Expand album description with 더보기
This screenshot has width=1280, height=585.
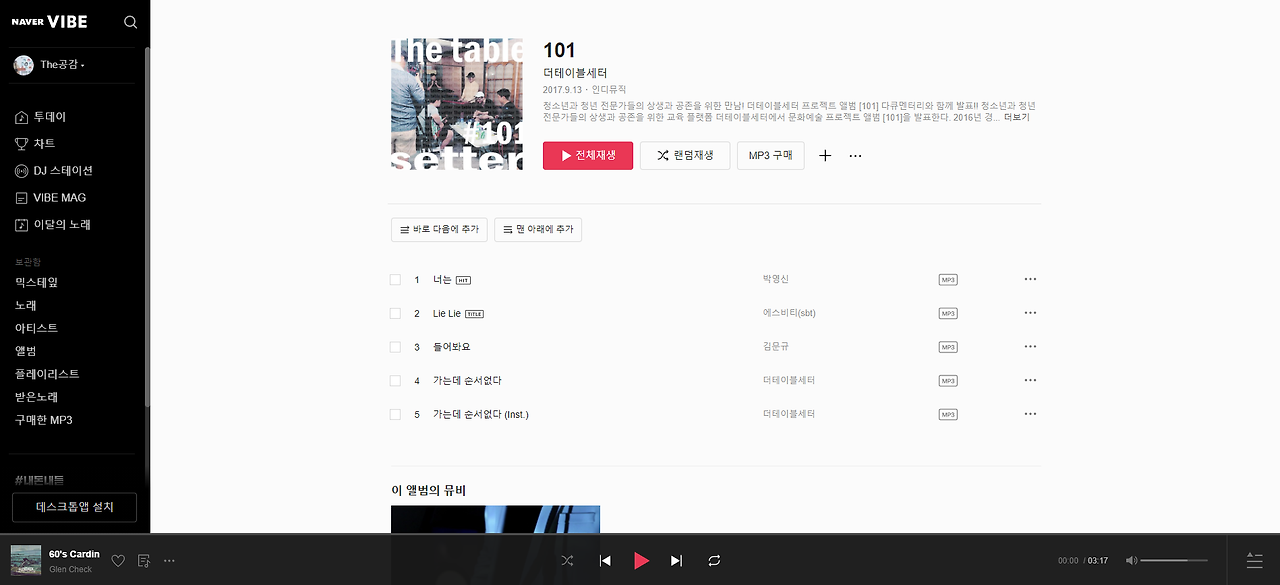click(1016, 117)
